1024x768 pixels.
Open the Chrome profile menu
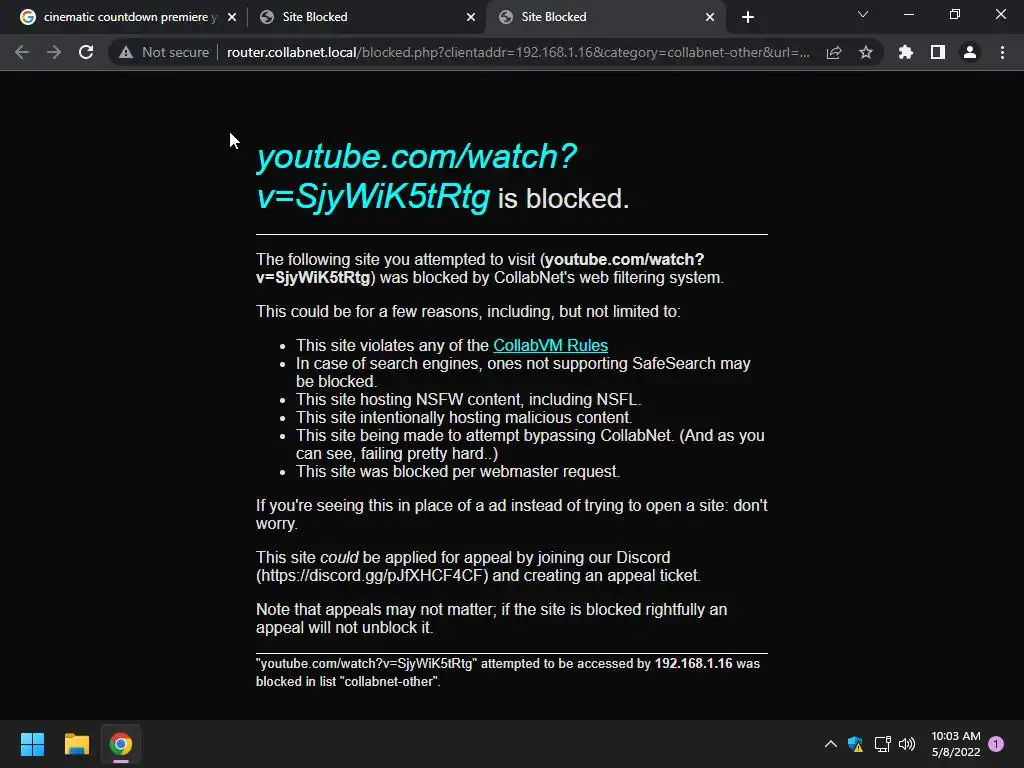[970, 52]
